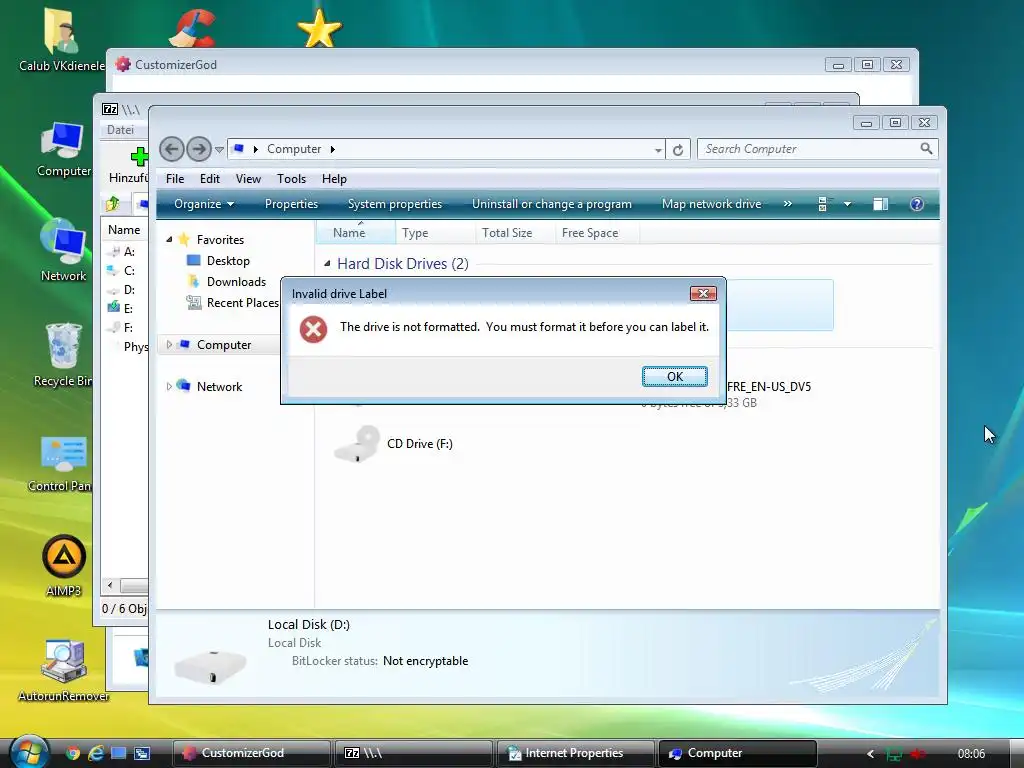
Task: Open the View menu
Action: [x=248, y=179]
